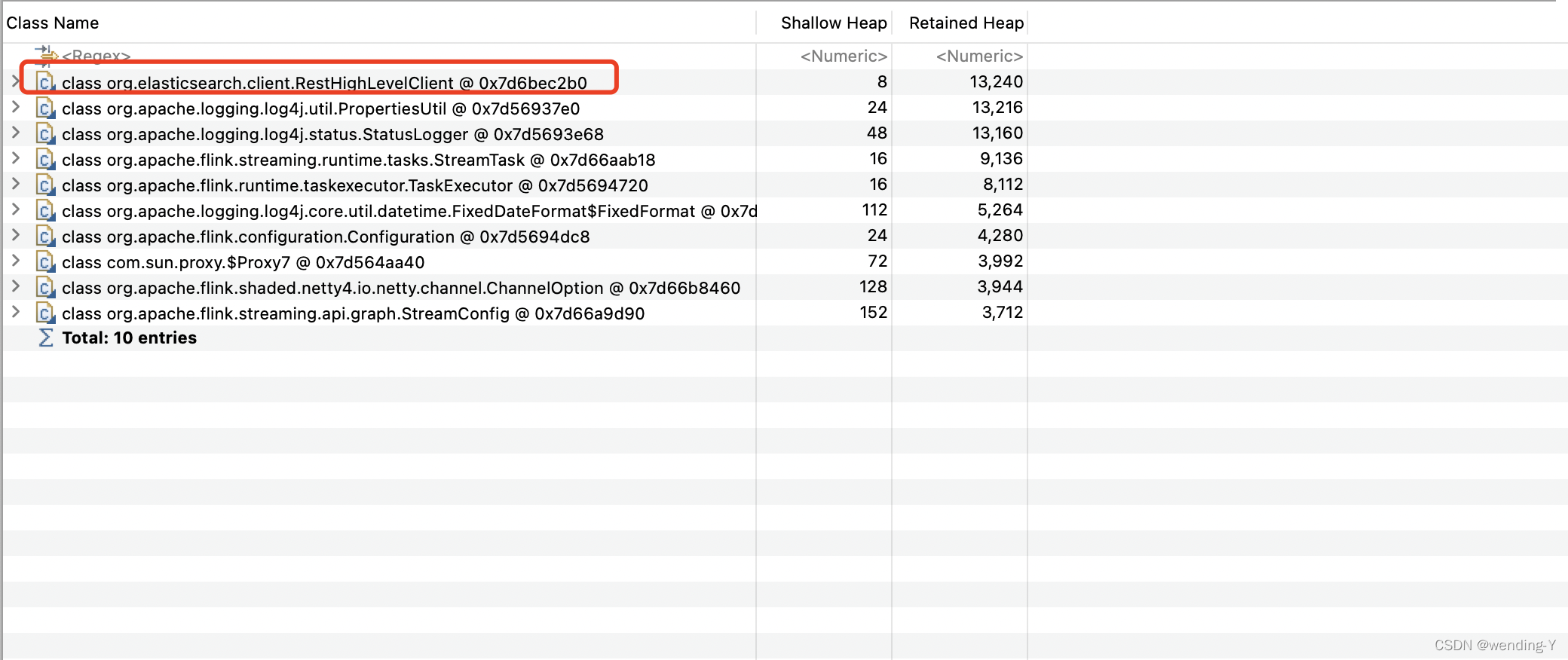The image size is (1568, 660).
Task: Select the Configuration @ 0x7d5694dc8 class name
Action: [x=326, y=237]
